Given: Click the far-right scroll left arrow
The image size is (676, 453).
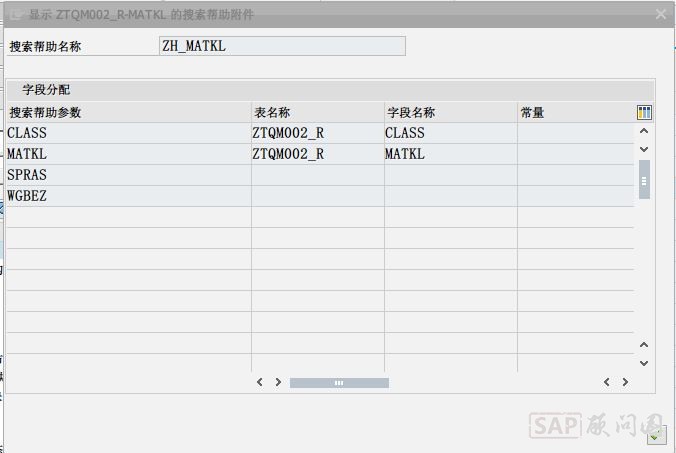Looking at the screenshot, I should 607,382.
